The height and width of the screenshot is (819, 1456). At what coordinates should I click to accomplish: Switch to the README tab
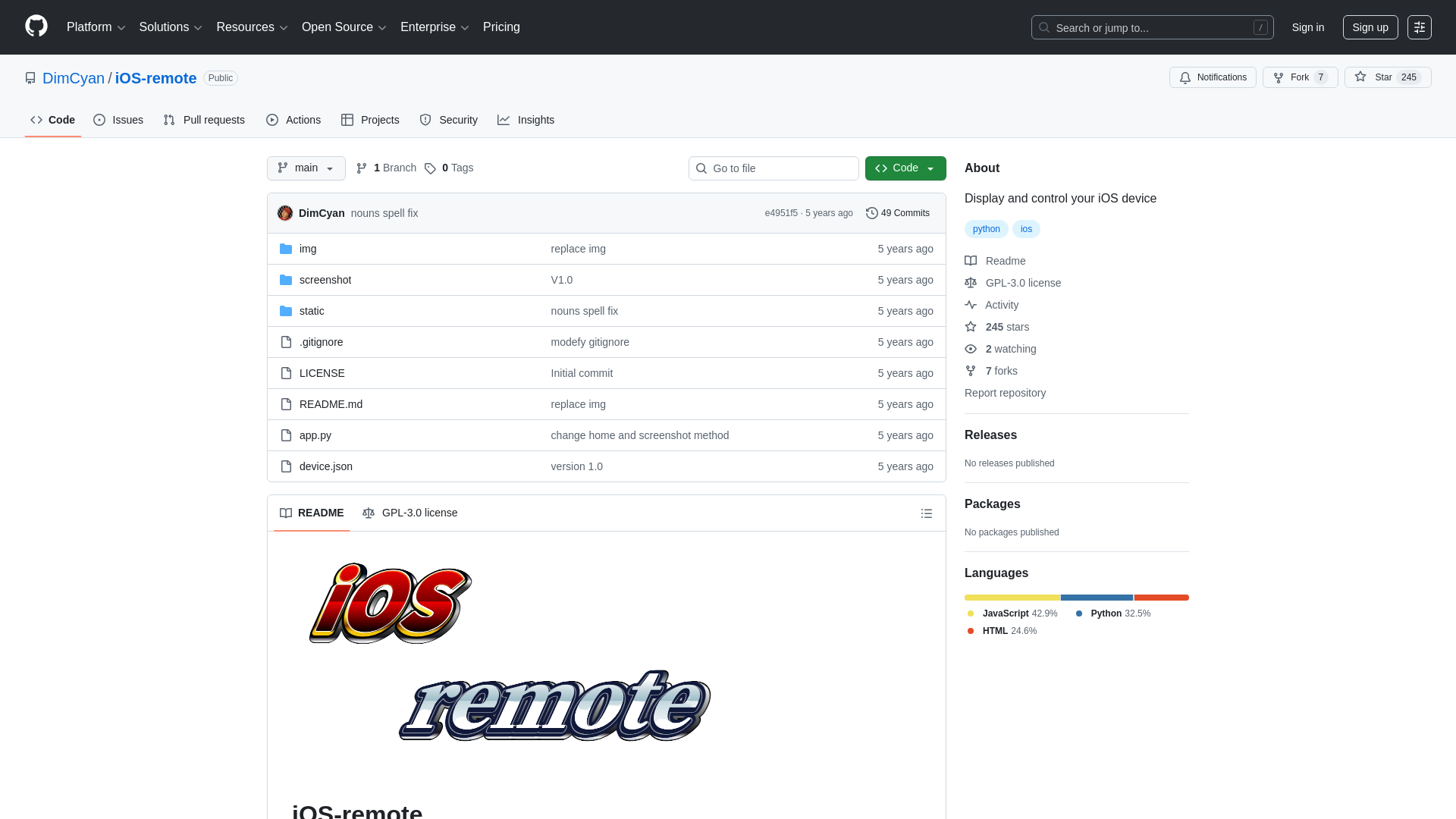(311, 513)
